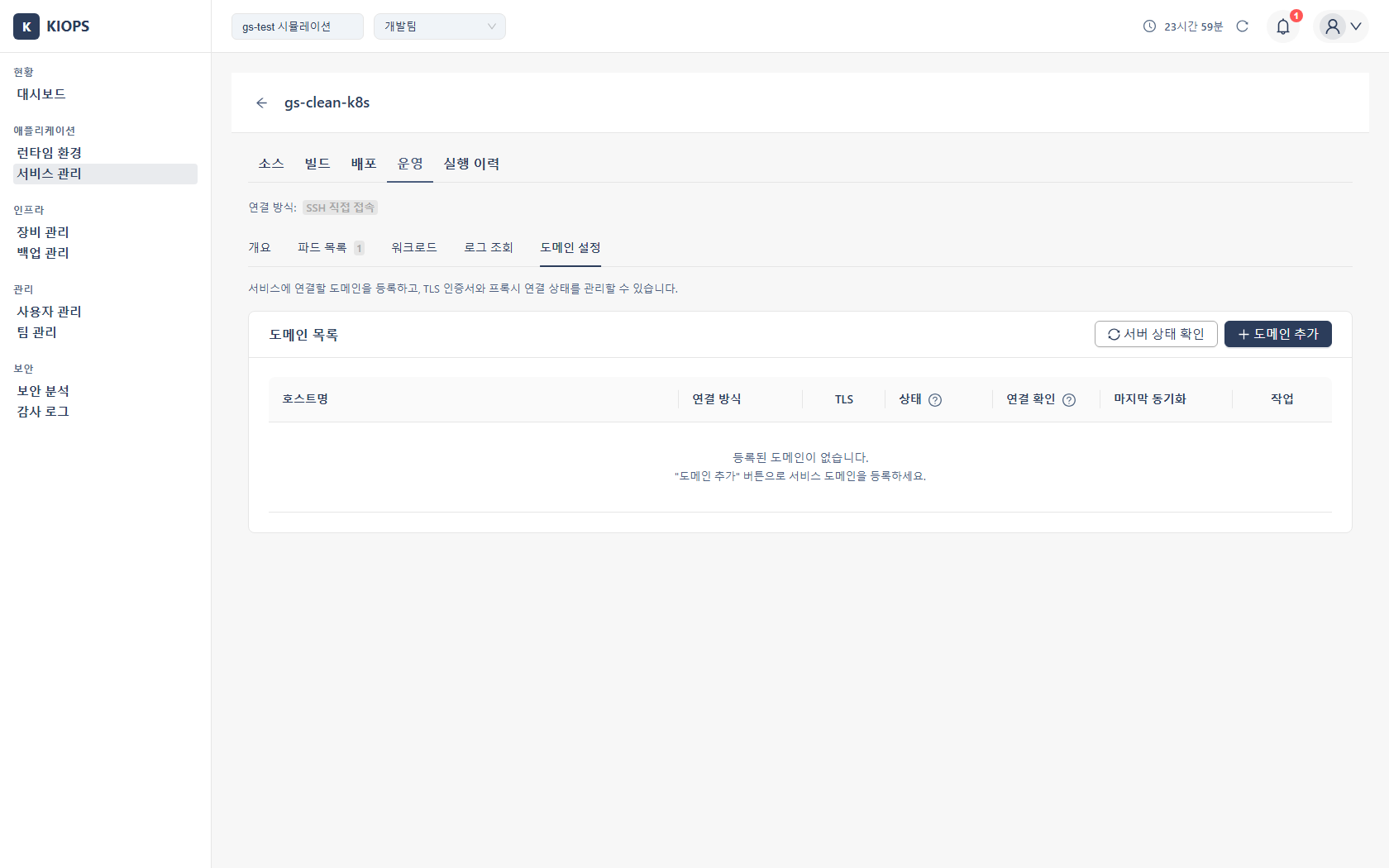Open the 도메인 설정 sub-tab
The width and height of the screenshot is (1389, 868).
pos(570,247)
